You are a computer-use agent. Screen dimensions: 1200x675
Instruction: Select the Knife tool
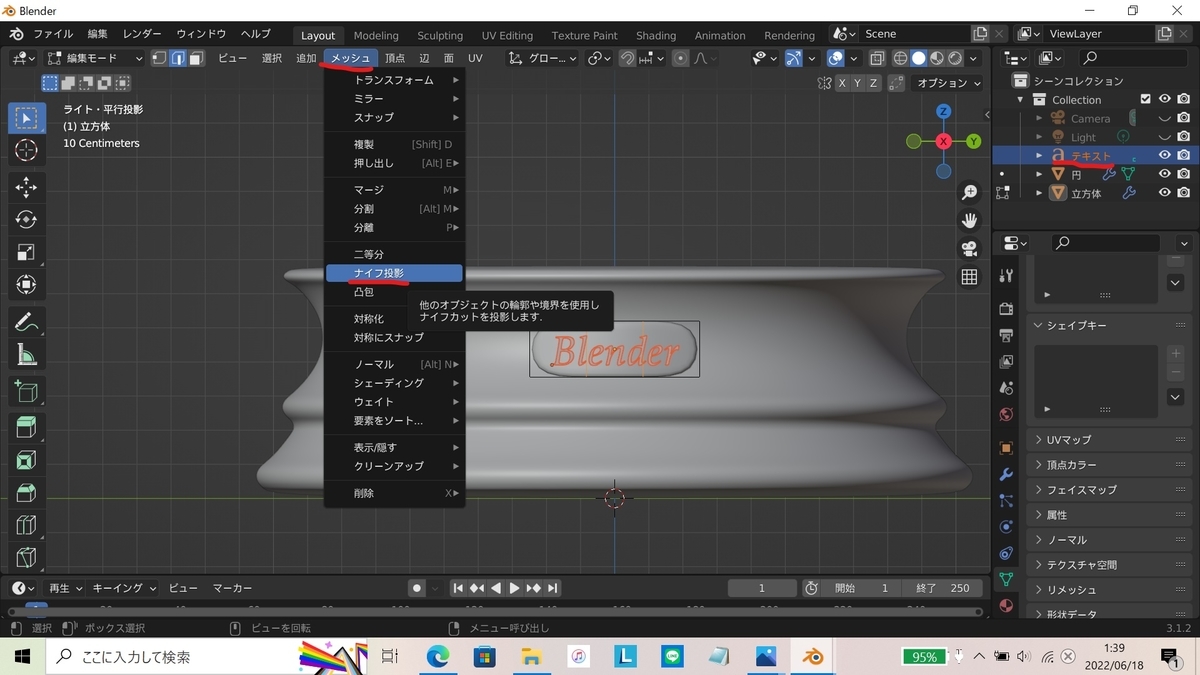(x=27, y=557)
